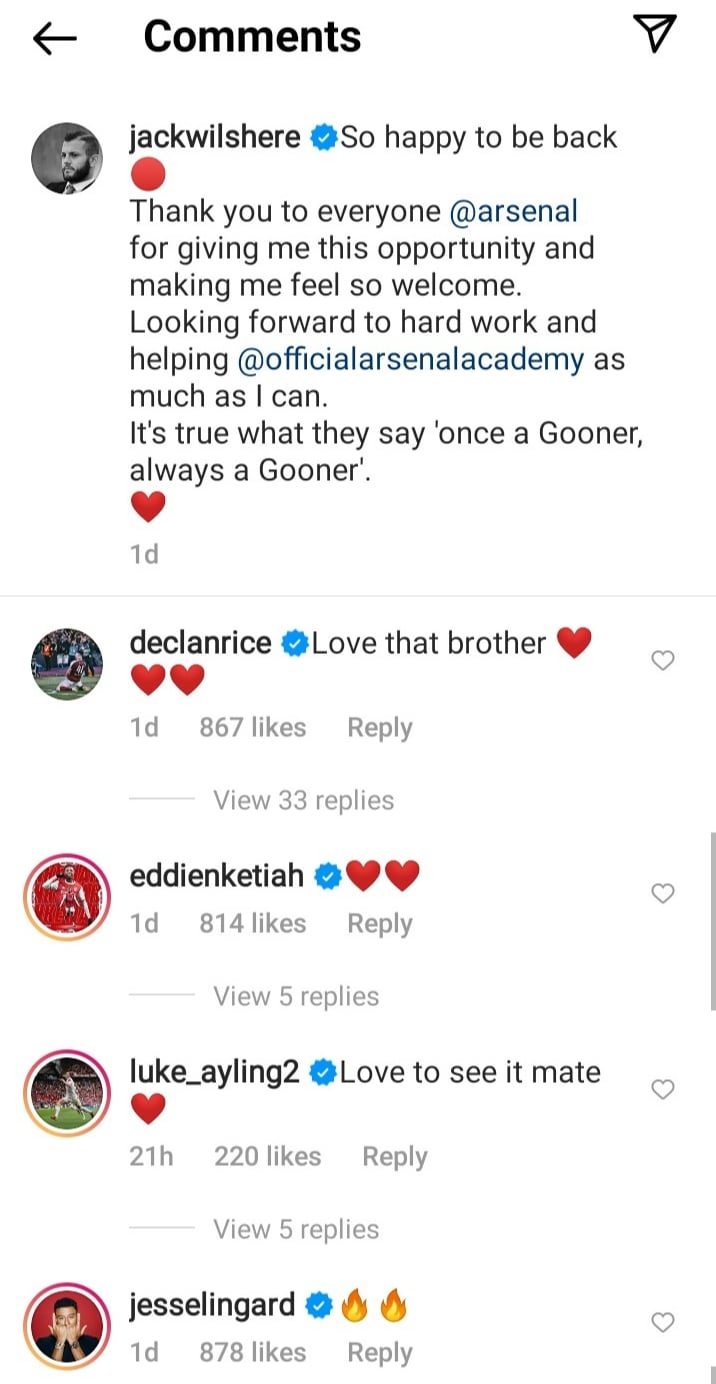This screenshot has height=1384, width=716.
Task: Reply to luke_ayling2's comment
Action: tap(394, 1157)
